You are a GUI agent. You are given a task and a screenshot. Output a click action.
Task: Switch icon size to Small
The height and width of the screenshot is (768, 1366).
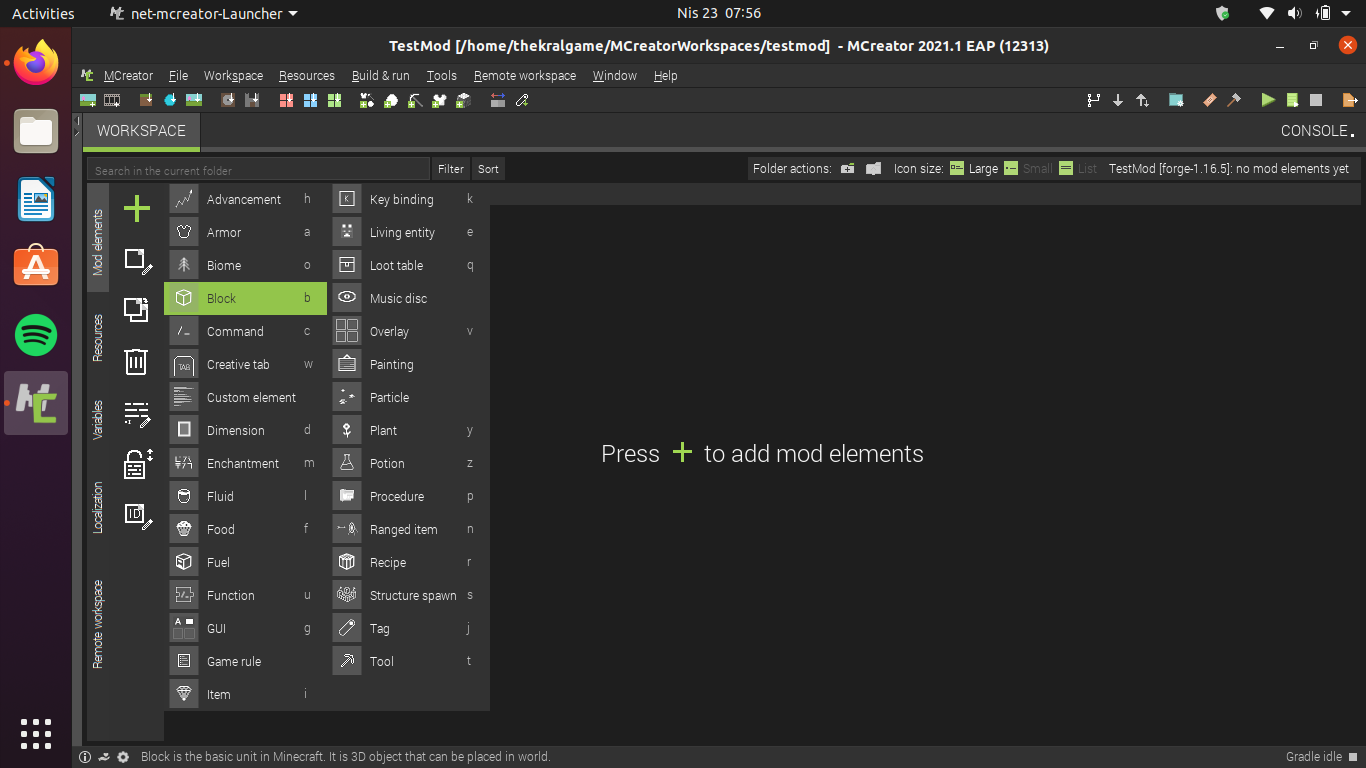coord(1028,169)
